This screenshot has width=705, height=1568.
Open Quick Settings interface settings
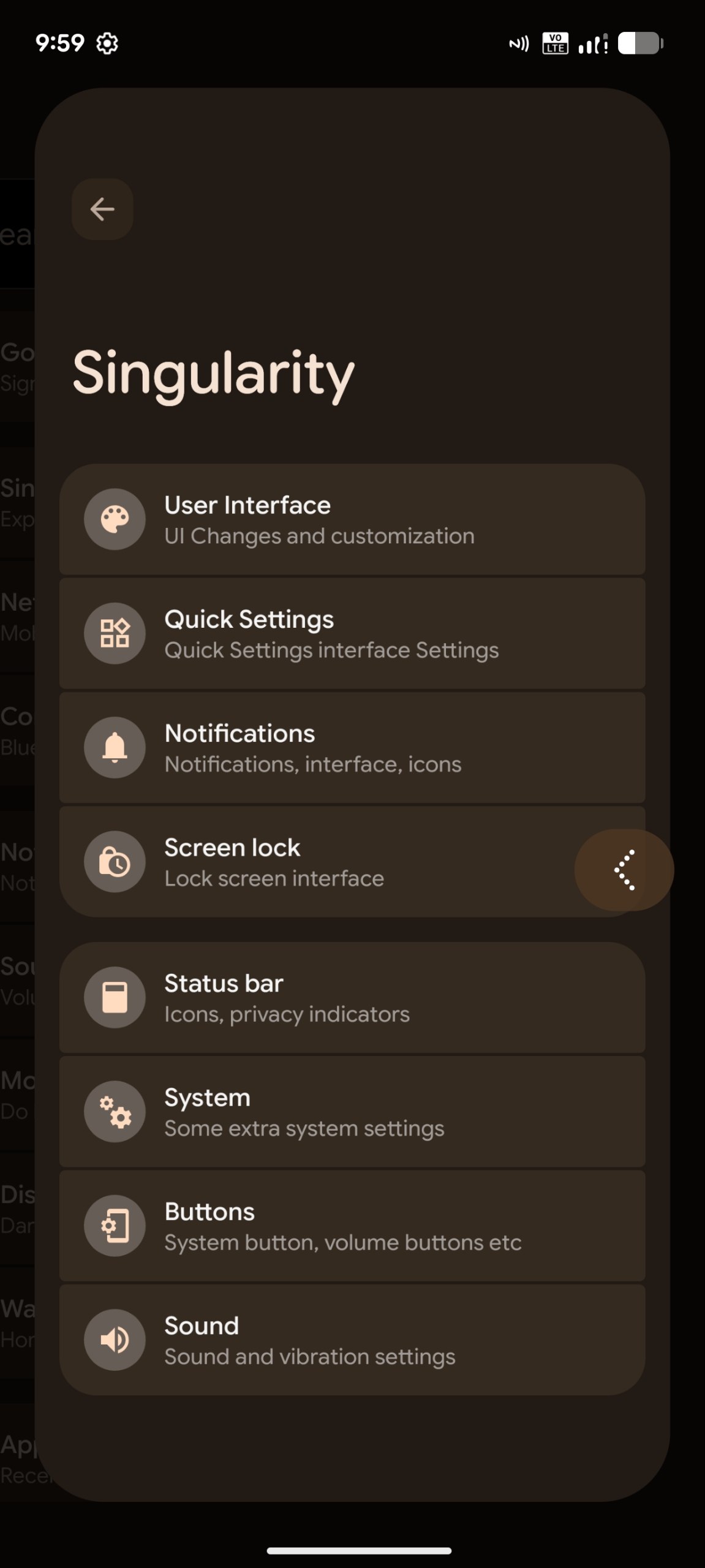pyautogui.click(x=352, y=633)
